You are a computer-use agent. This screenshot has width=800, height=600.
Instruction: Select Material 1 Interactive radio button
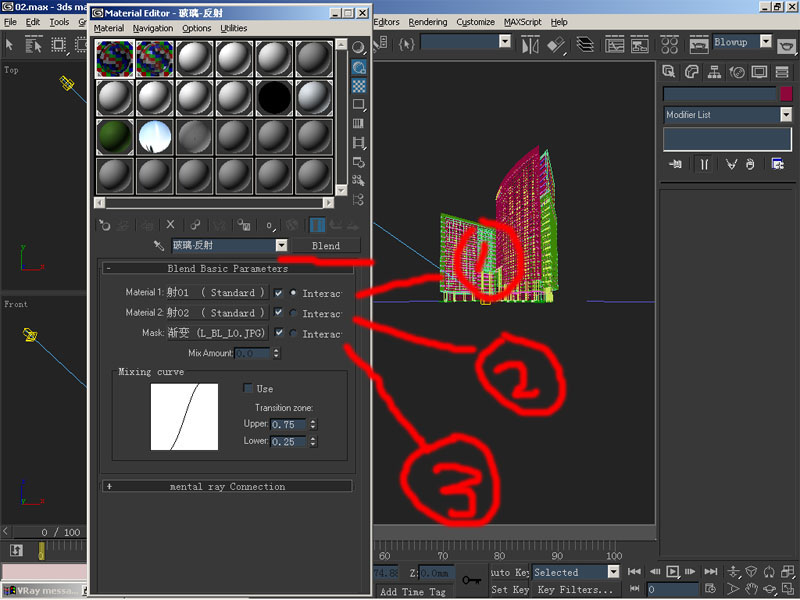click(293, 293)
